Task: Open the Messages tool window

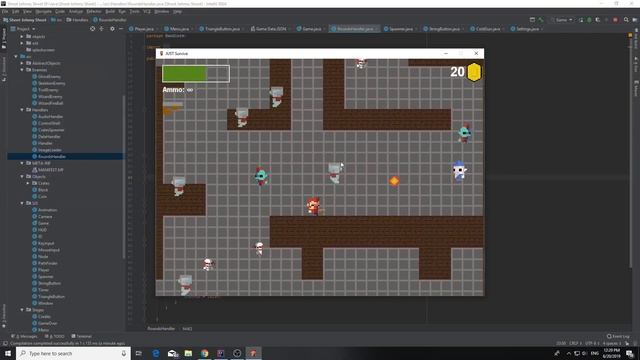Action: point(25,336)
